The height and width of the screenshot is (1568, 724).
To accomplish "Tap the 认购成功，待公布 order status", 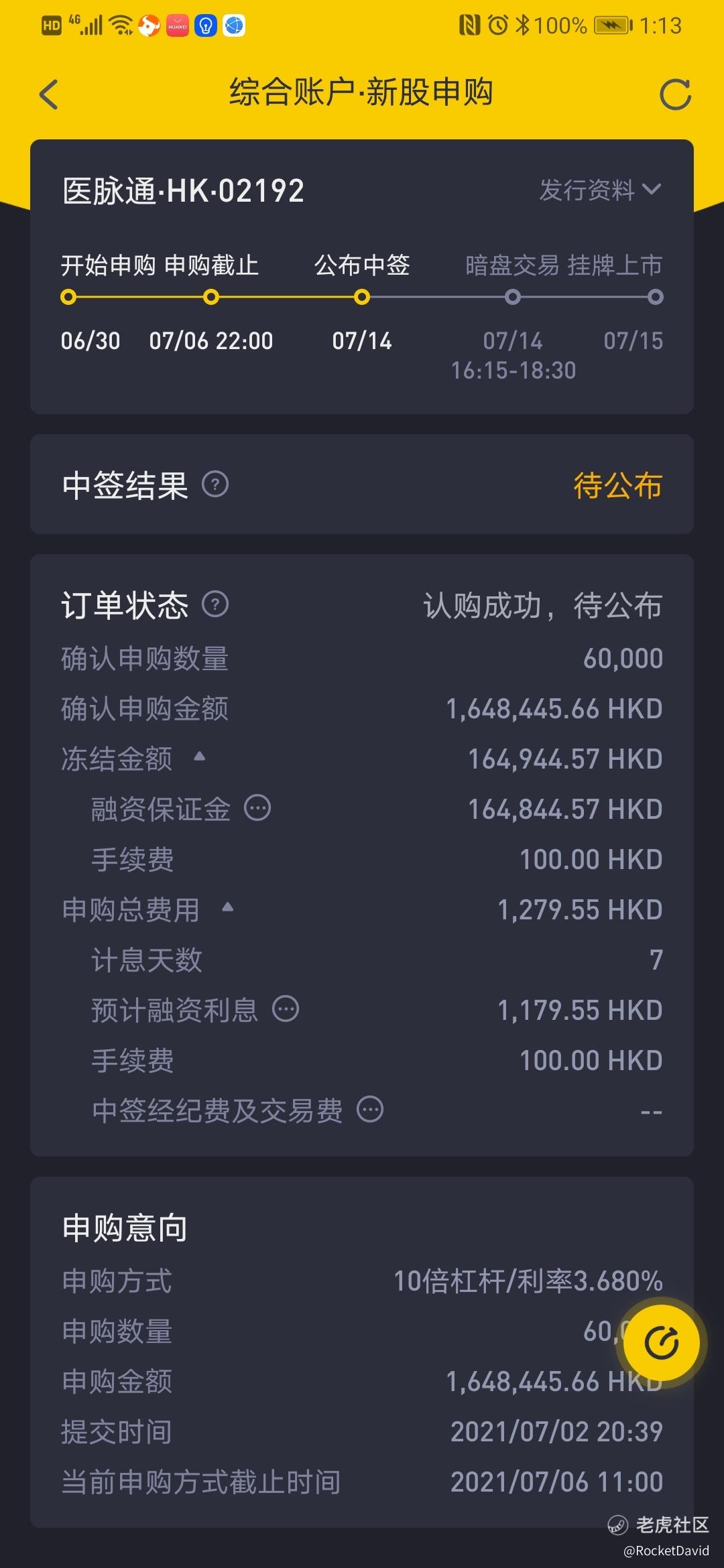I will click(542, 606).
